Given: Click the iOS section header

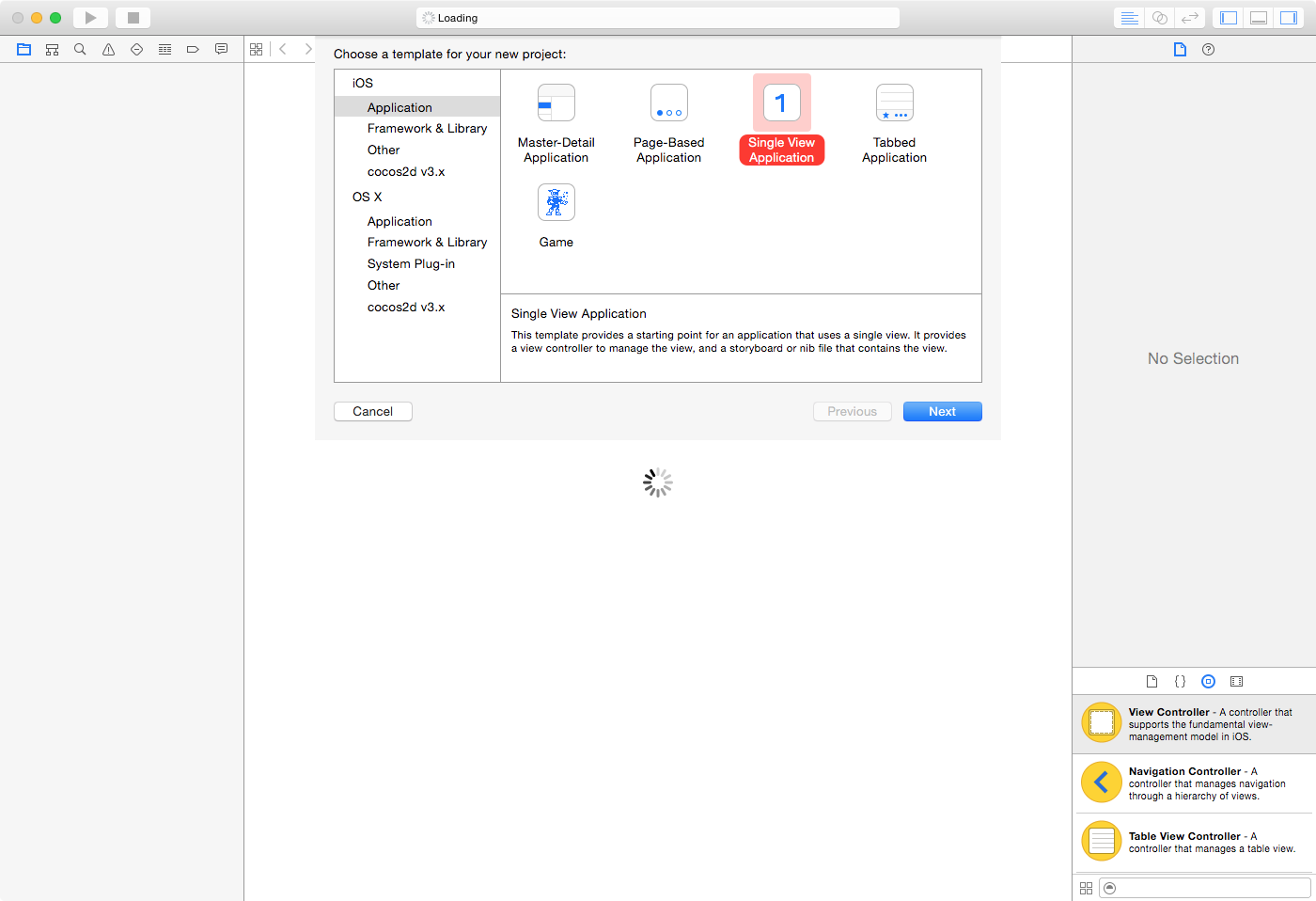Looking at the screenshot, I should point(363,84).
